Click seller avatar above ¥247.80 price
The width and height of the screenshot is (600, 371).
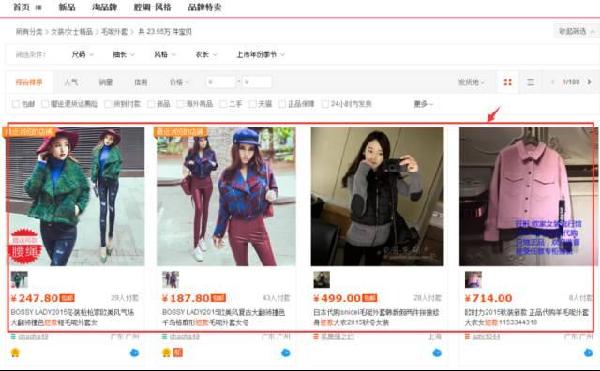[x=19, y=280]
